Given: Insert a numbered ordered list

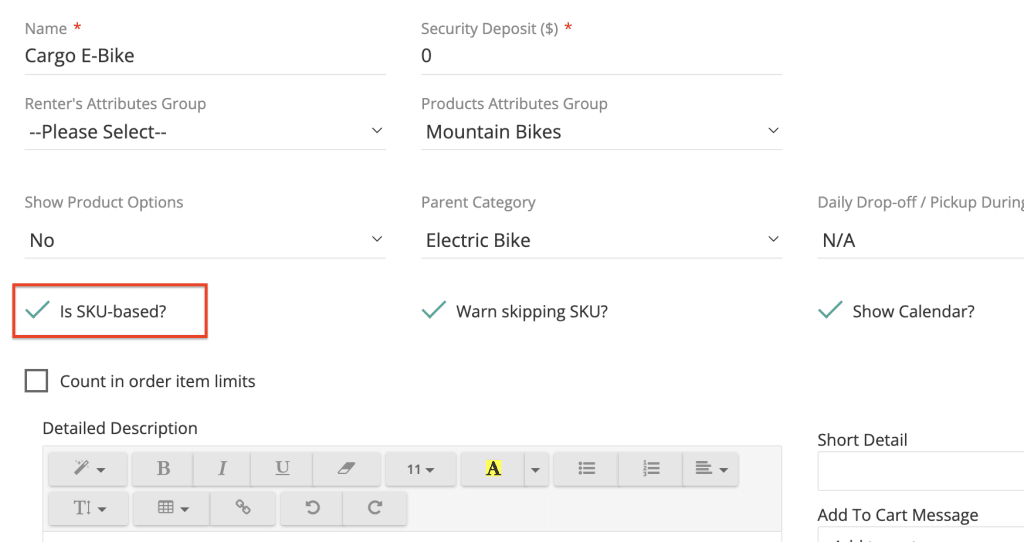Looking at the screenshot, I should click(x=651, y=468).
